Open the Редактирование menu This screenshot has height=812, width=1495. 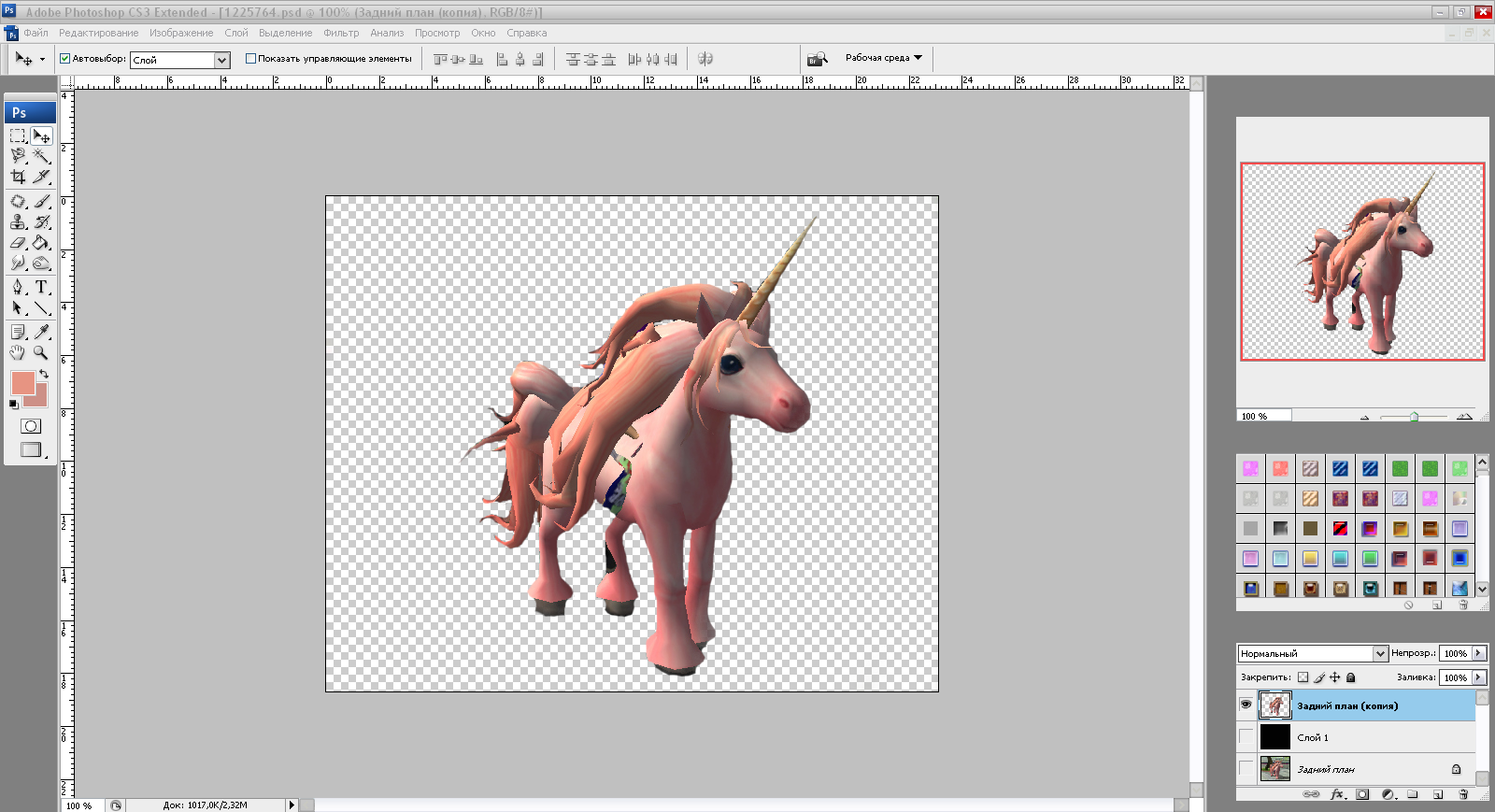click(98, 33)
